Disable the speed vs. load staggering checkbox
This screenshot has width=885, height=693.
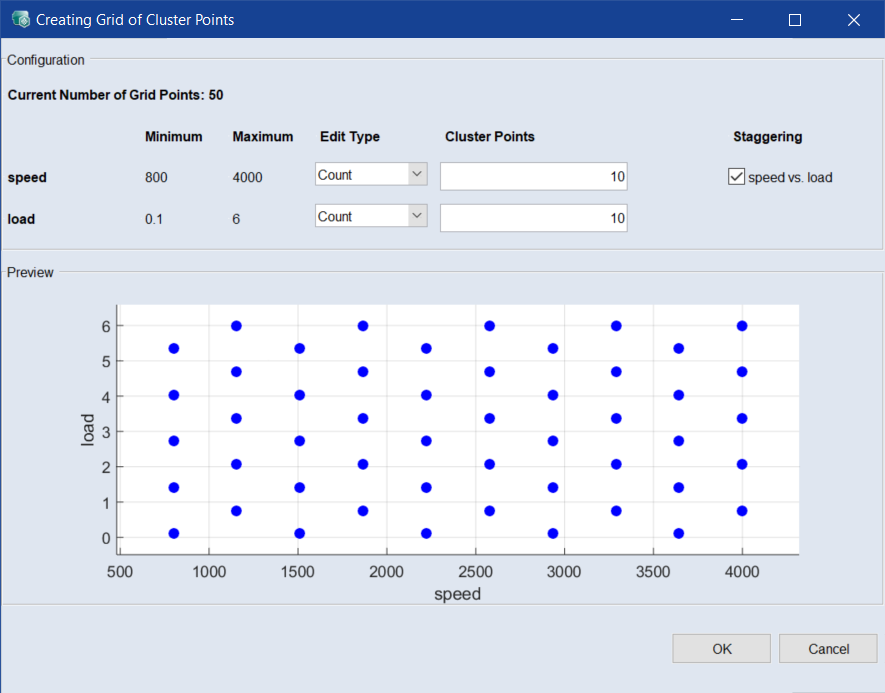point(737,177)
